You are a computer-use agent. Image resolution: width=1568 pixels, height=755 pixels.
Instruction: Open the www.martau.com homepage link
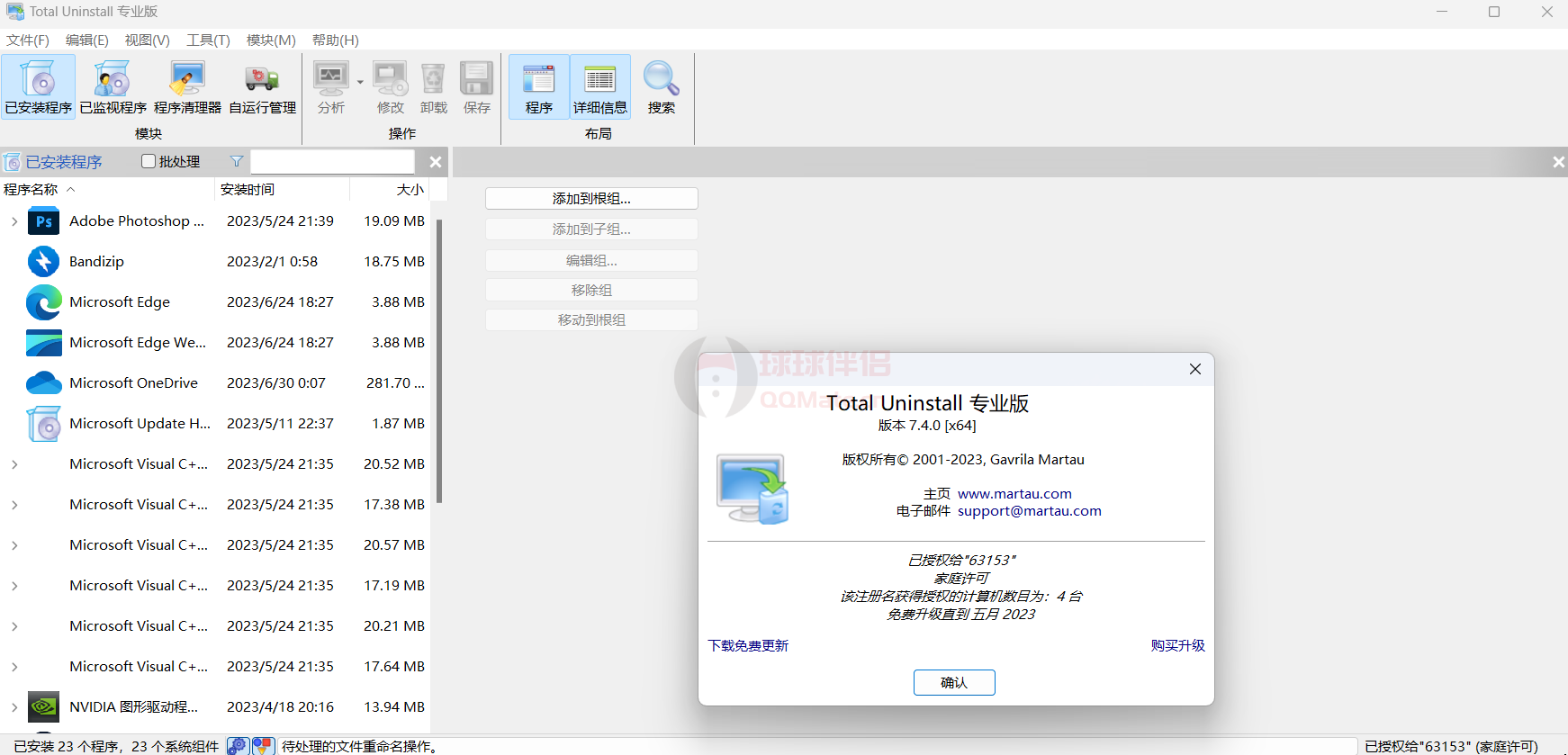[1014, 494]
